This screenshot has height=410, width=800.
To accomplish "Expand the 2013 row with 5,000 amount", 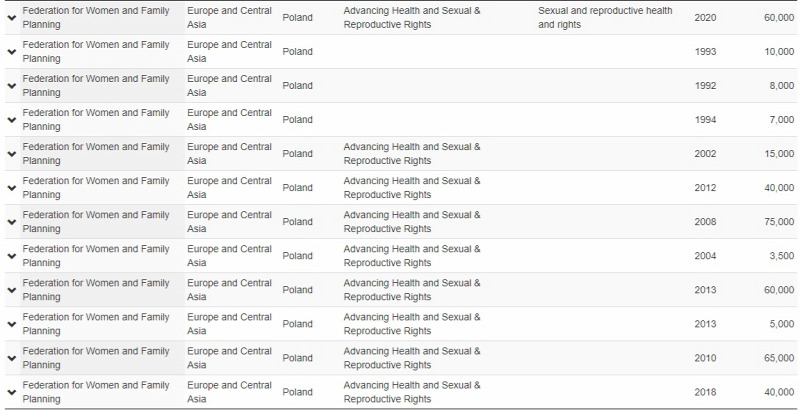I will [x=12, y=324].
